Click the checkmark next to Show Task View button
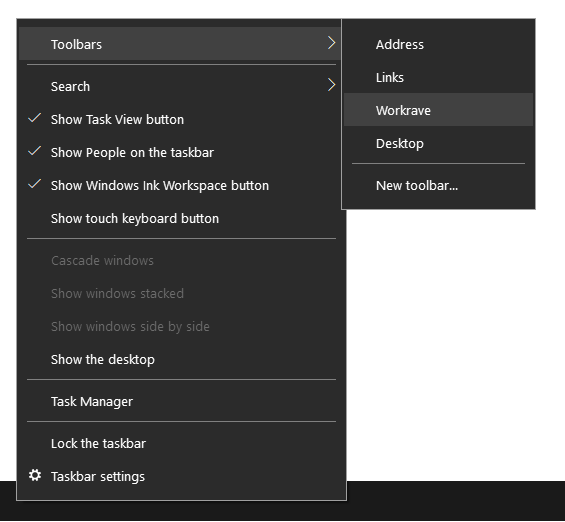Screen dimensions: 565x522 click(35, 118)
